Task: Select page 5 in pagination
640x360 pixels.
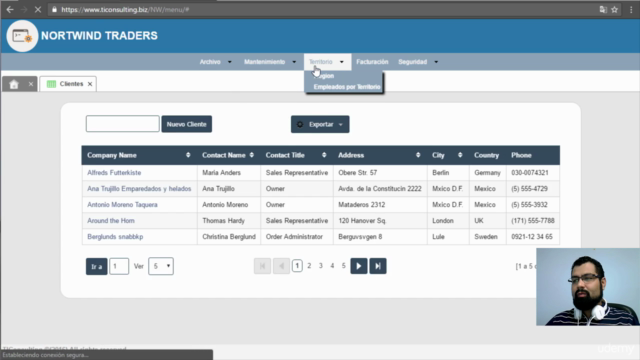Action: [344, 266]
